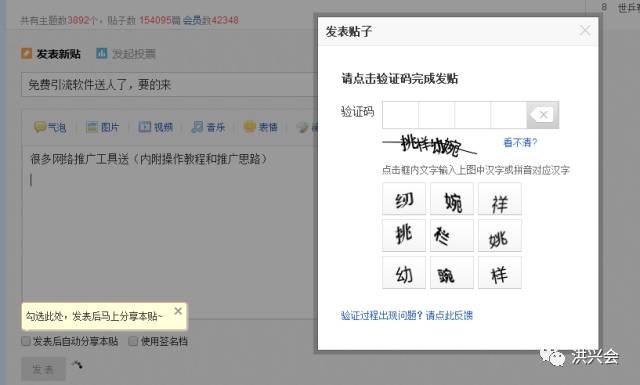Toggle the 使用签名档 checkbox
Screen dimensions: 640x385
(133, 341)
